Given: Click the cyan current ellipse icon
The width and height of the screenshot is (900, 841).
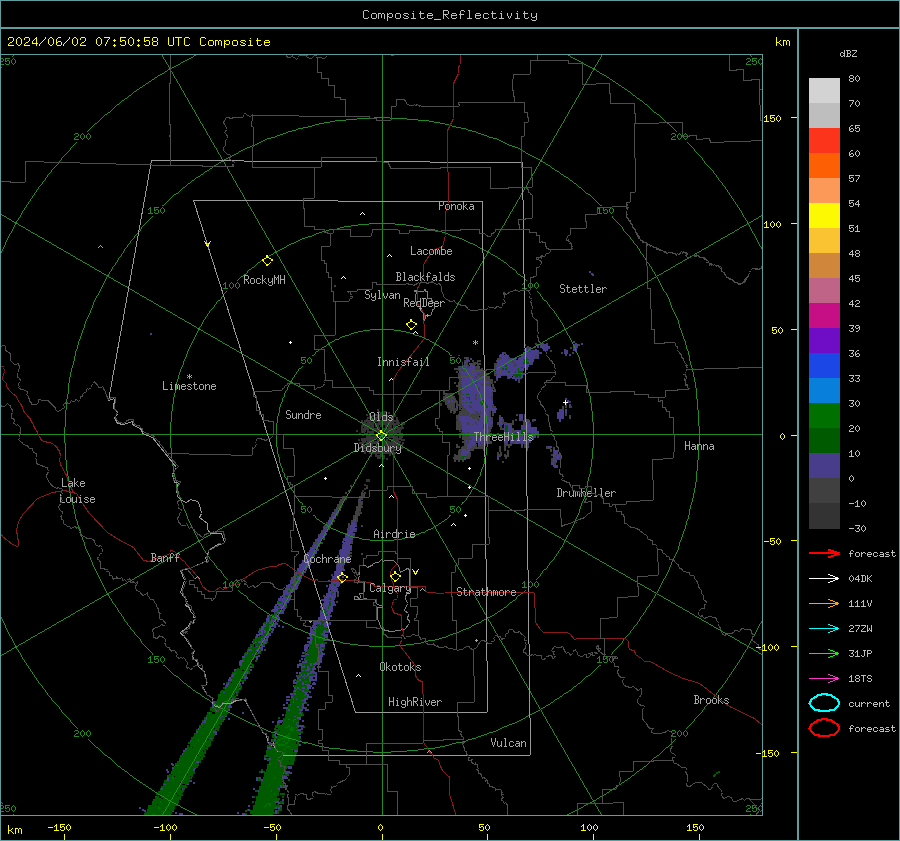Looking at the screenshot, I should click(x=824, y=703).
